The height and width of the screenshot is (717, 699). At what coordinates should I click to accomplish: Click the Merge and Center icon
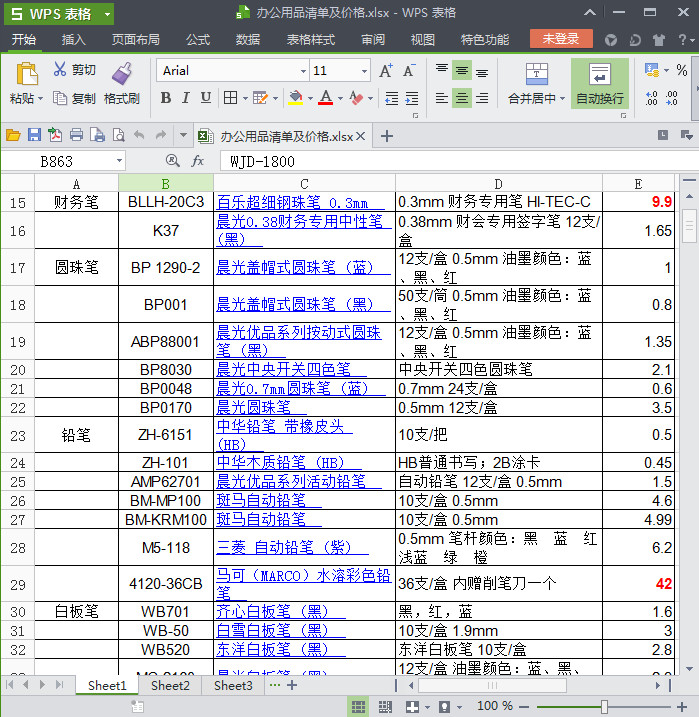coord(536,74)
